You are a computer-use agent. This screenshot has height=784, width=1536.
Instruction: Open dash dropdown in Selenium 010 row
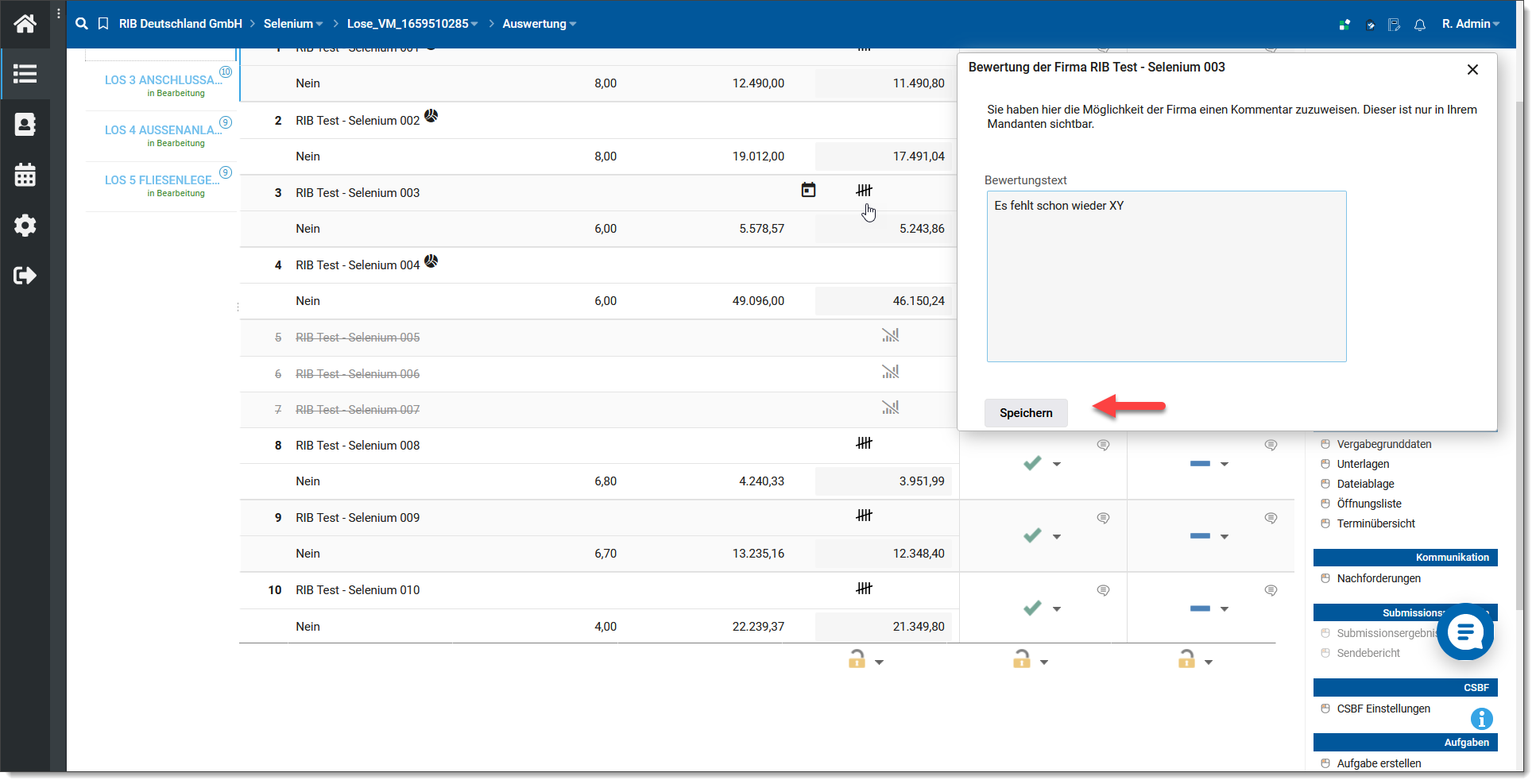pos(1225,609)
